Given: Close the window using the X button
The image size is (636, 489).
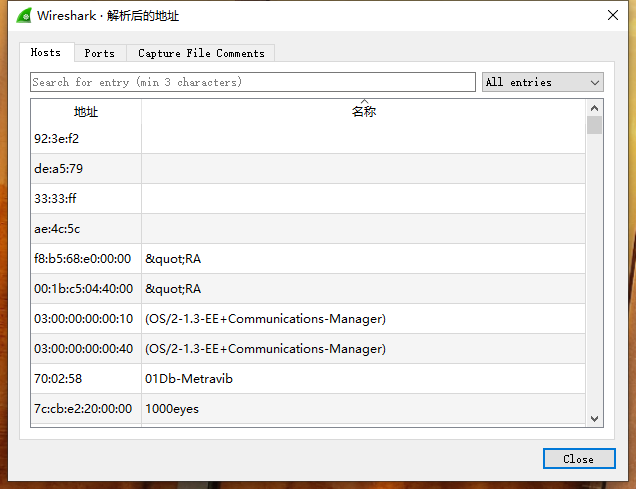Looking at the screenshot, I should 613,15.
